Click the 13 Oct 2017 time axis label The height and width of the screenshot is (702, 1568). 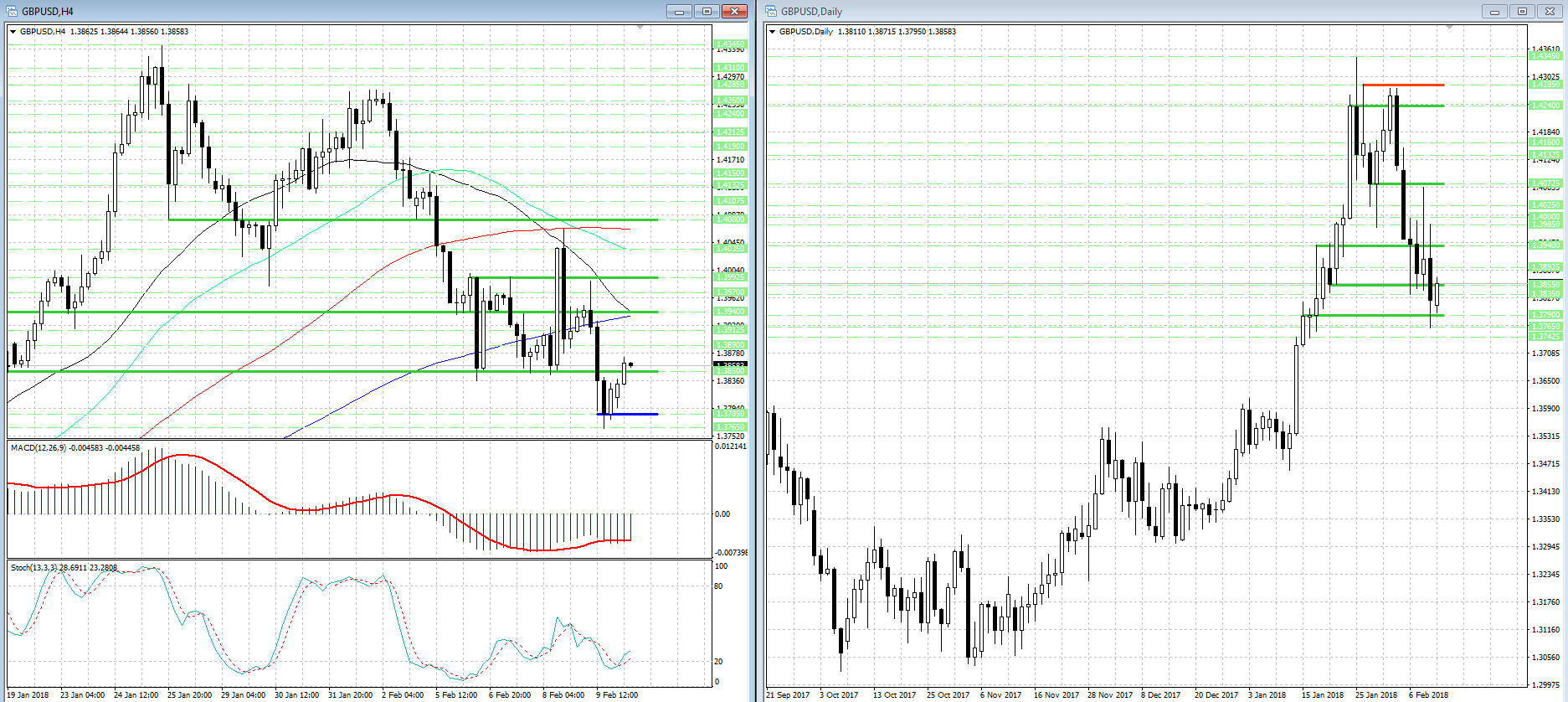894,694
